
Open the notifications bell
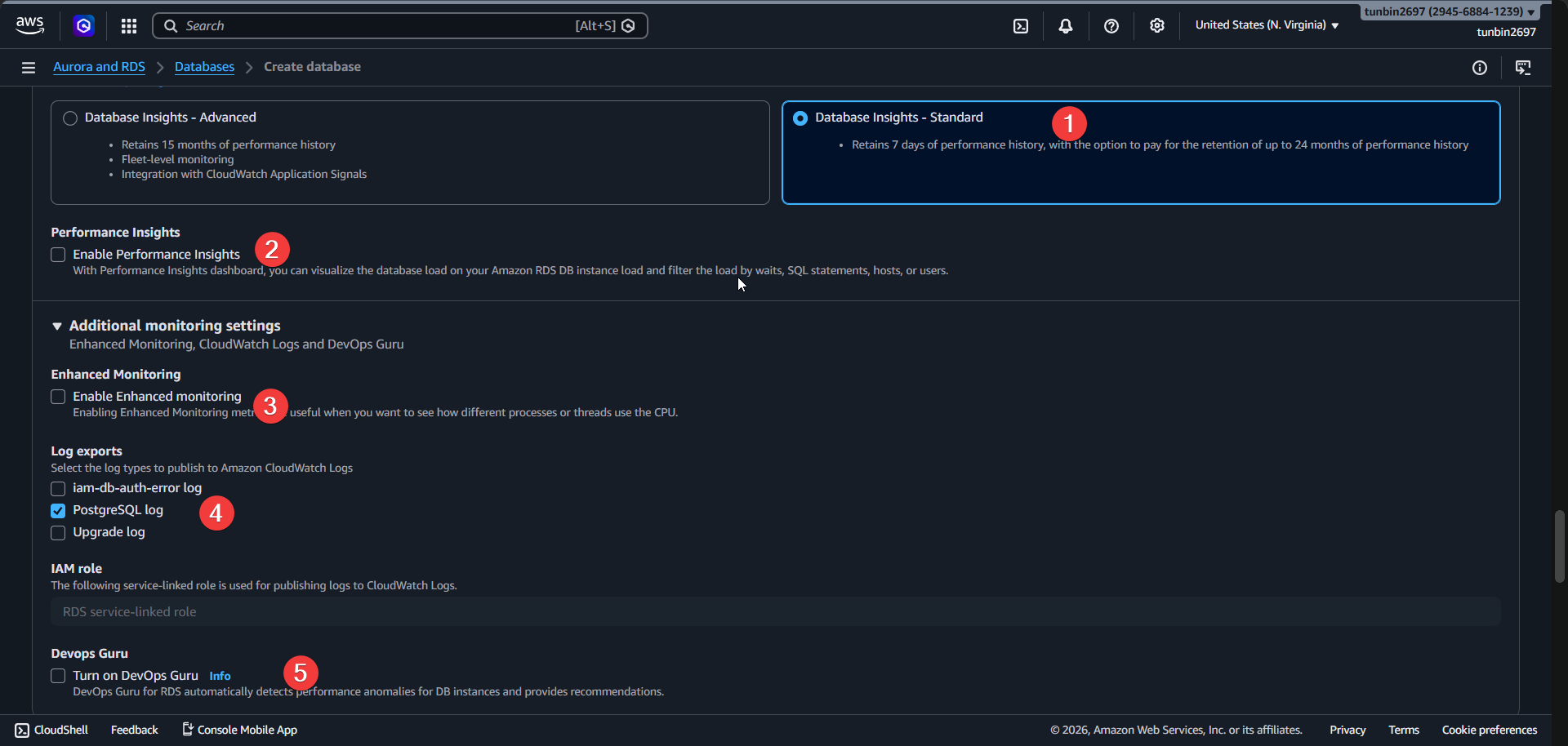coord(1065,25)
